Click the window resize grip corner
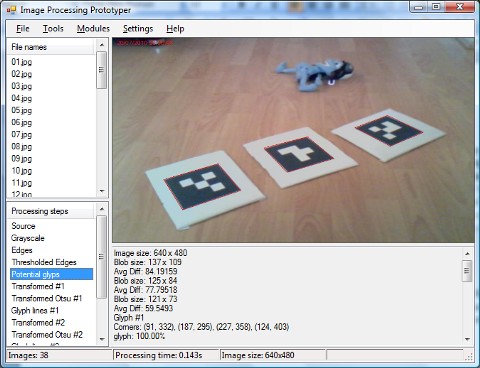 (x=469, y=356)
